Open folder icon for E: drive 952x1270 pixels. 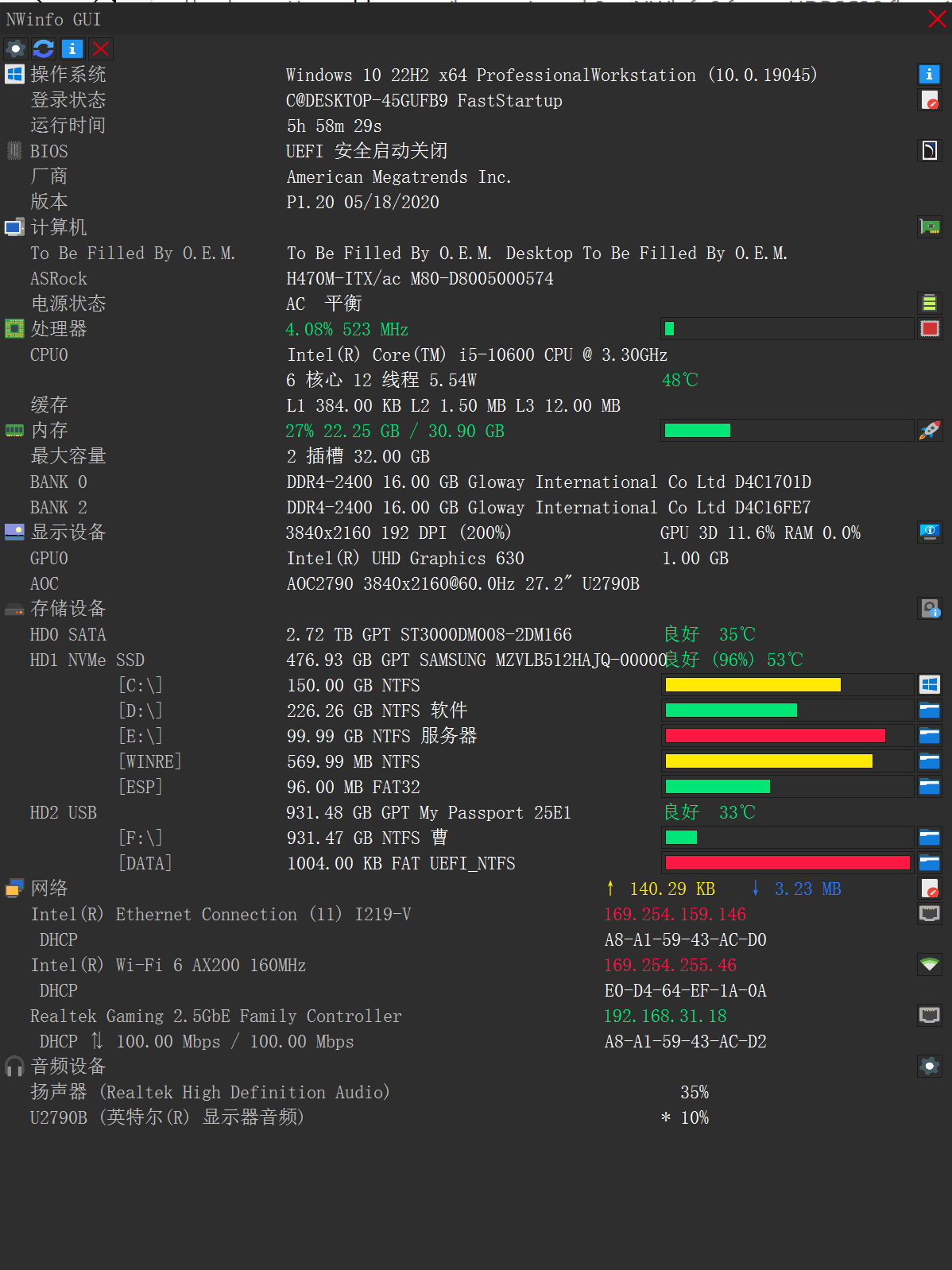[x=930, y=736]
